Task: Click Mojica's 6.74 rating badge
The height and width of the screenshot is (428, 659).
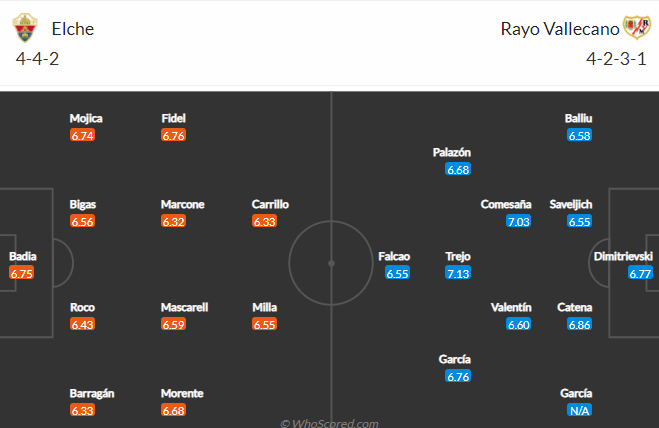Action: (x=82, y=135)
